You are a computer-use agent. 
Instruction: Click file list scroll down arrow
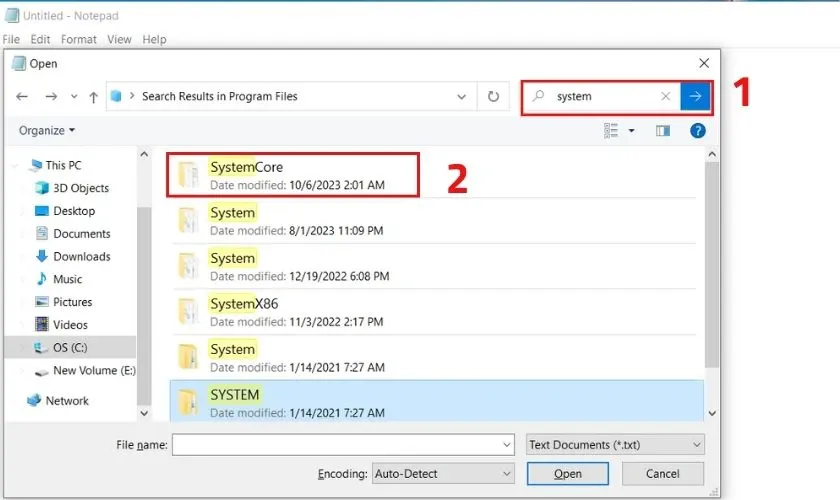click(x=712, y=413)
